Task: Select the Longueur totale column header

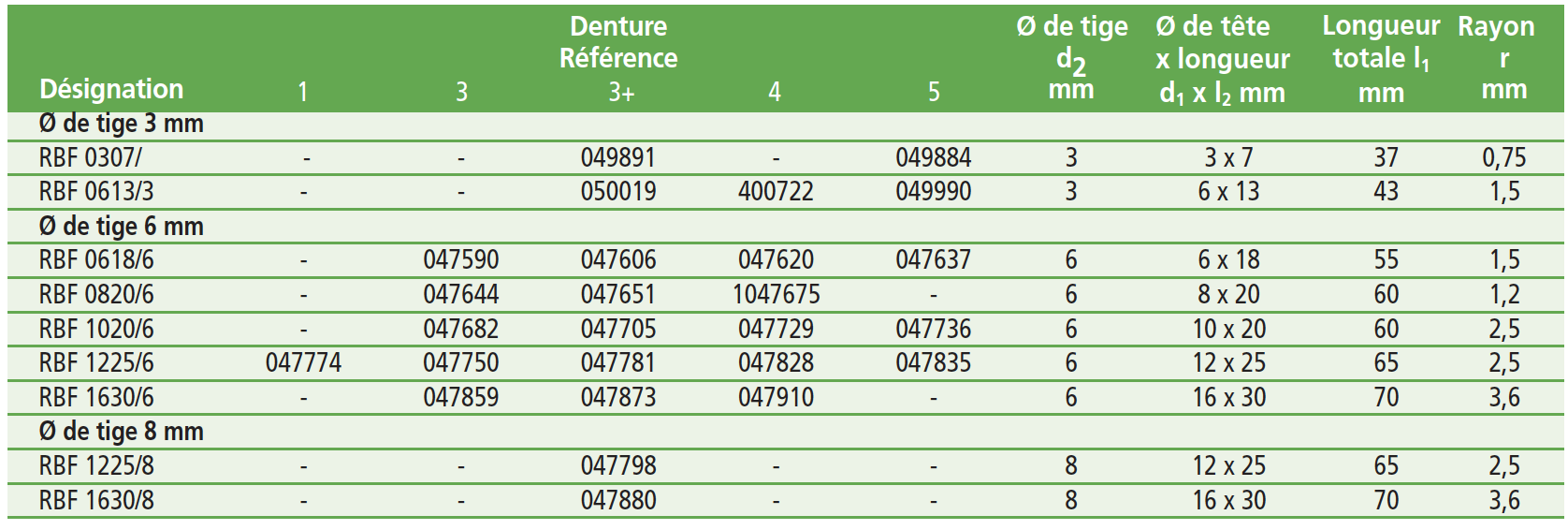Action: point(1381,58)
